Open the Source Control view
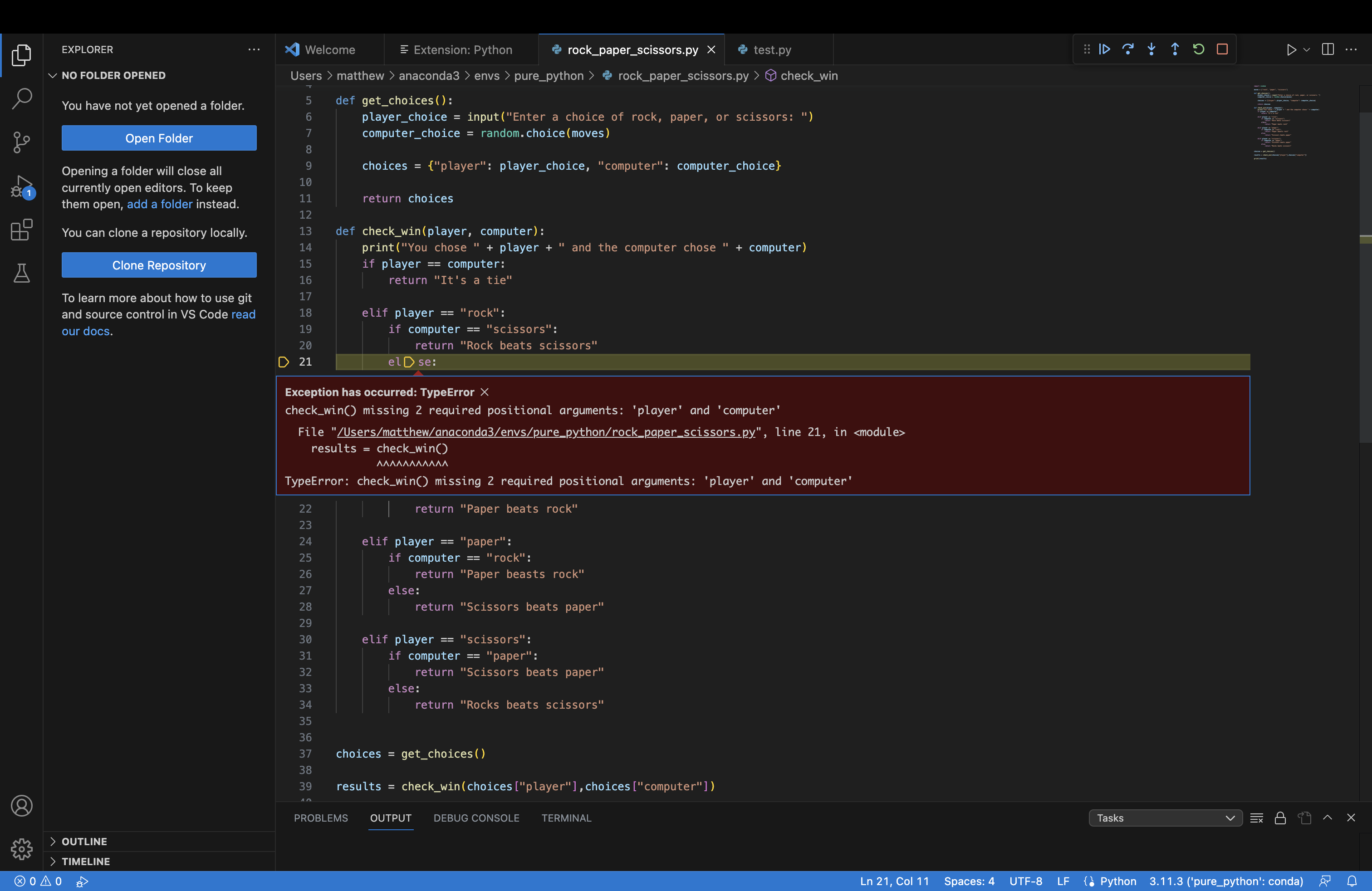The height and width of the screenshot is (891, 1372). (x=21, y=142)
